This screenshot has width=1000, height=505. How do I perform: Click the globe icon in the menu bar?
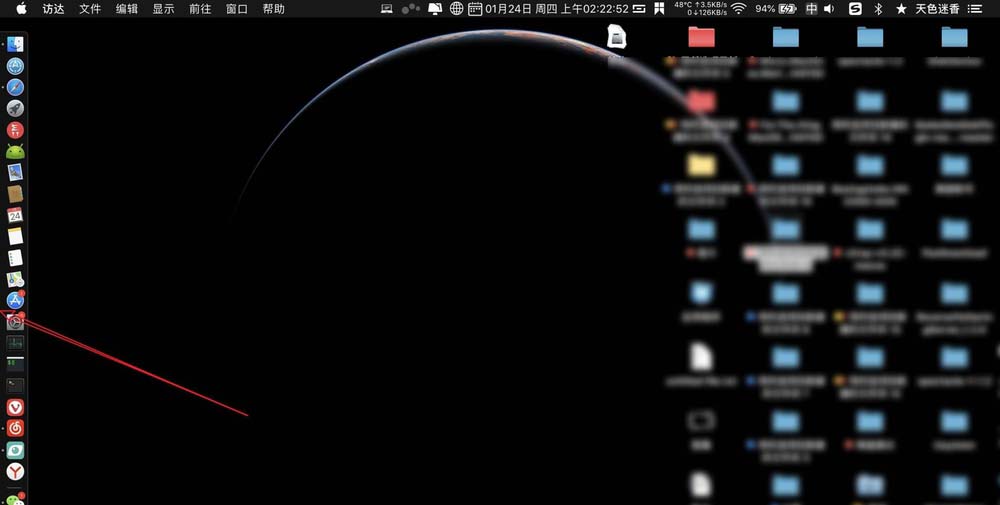click(x=456, y=9)
